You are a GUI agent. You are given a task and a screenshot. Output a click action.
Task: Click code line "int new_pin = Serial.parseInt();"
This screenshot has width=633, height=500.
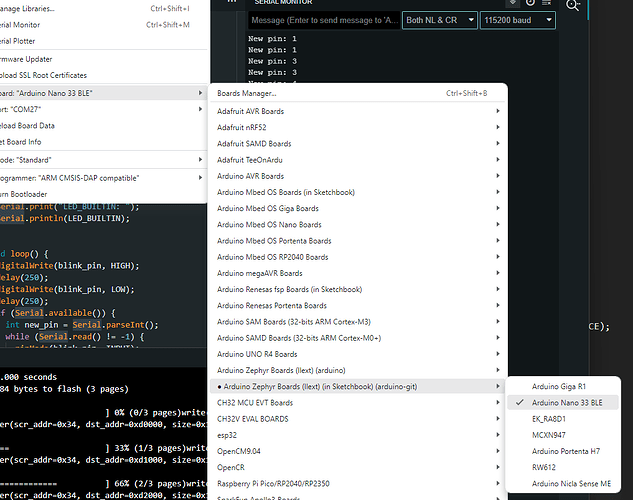[82, 325]
